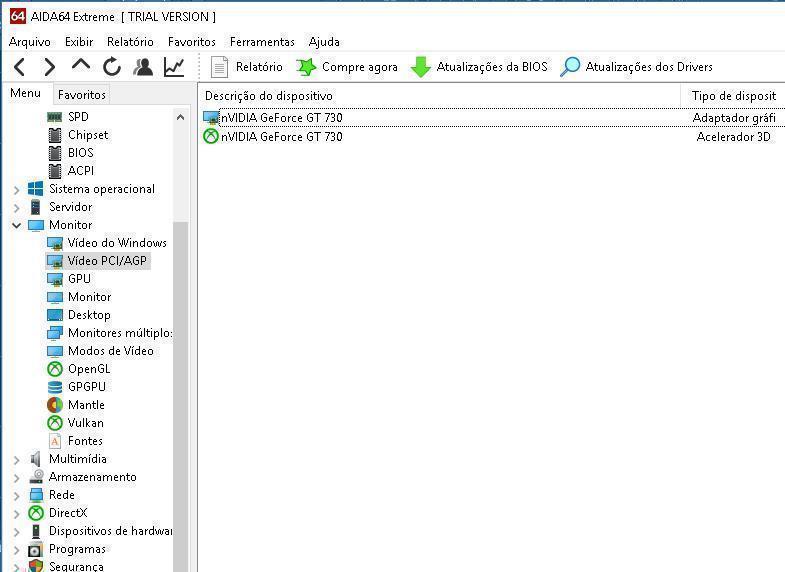Click Compre agora toolbar label
Viewport: 785px width, 572px height.
click(360, 67)
